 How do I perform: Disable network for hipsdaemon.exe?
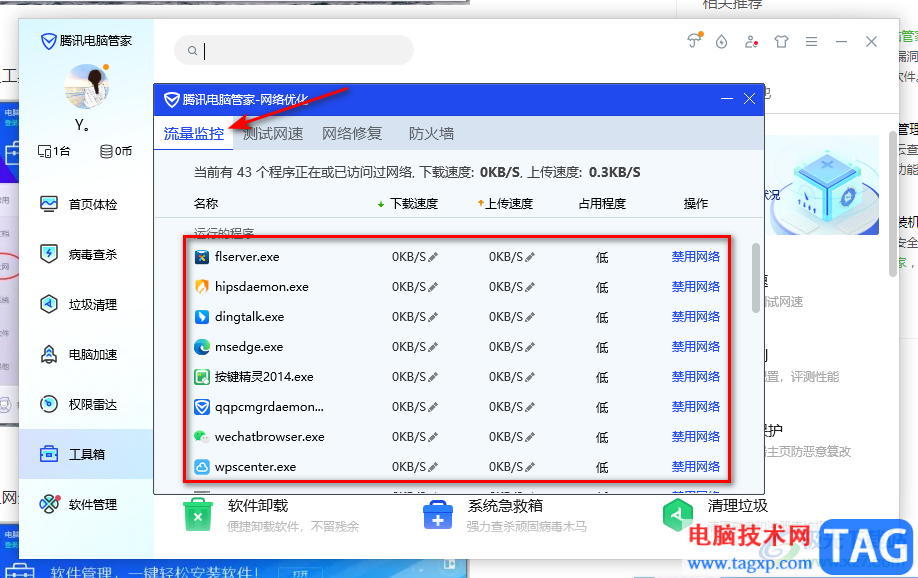696,286
